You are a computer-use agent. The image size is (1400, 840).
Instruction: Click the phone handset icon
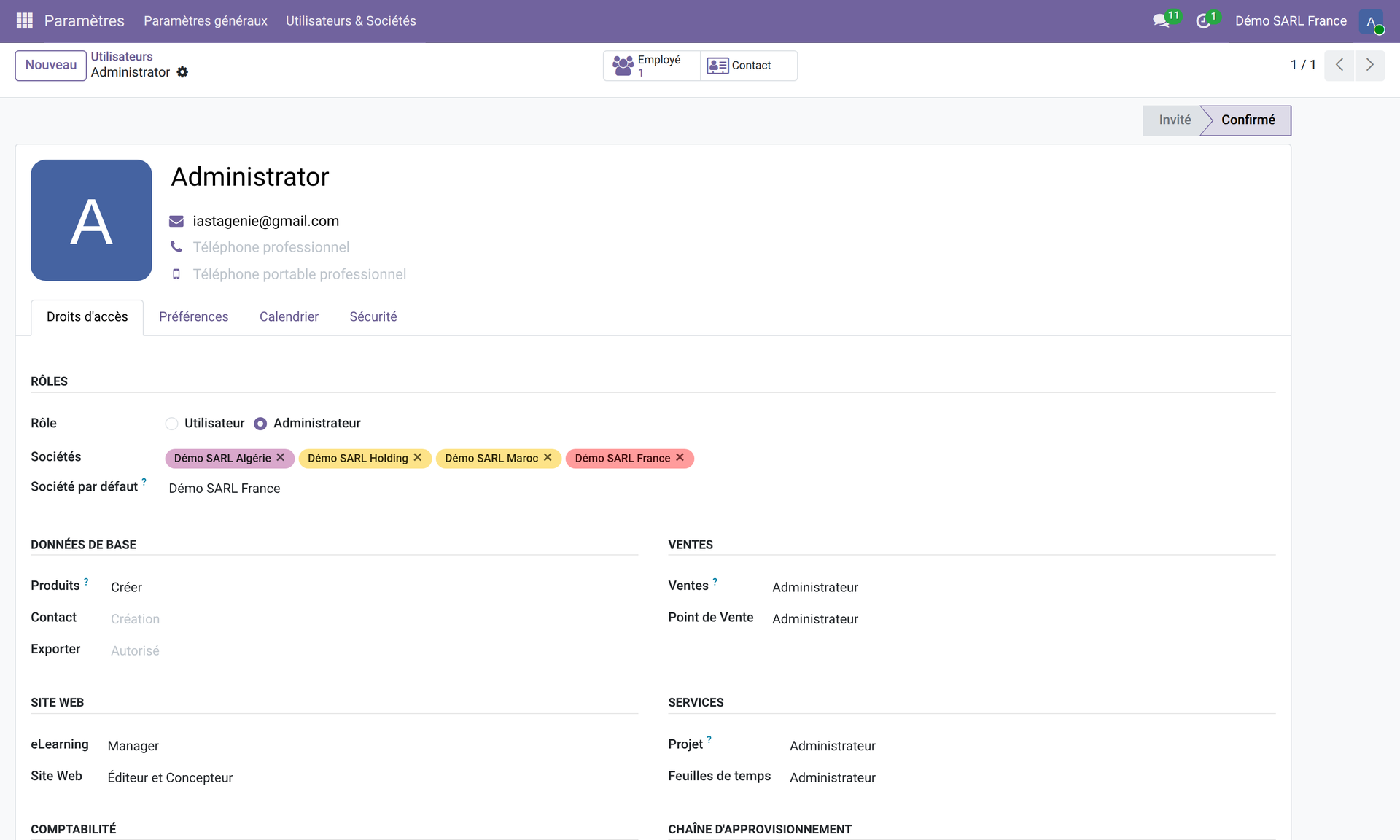click(176, 247)
